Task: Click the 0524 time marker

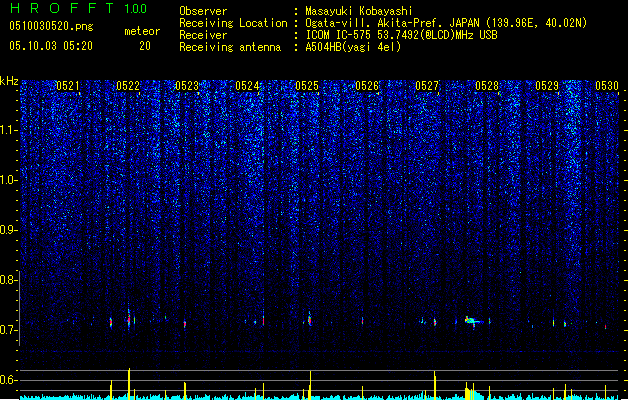Action: click(x=247, y=86)
